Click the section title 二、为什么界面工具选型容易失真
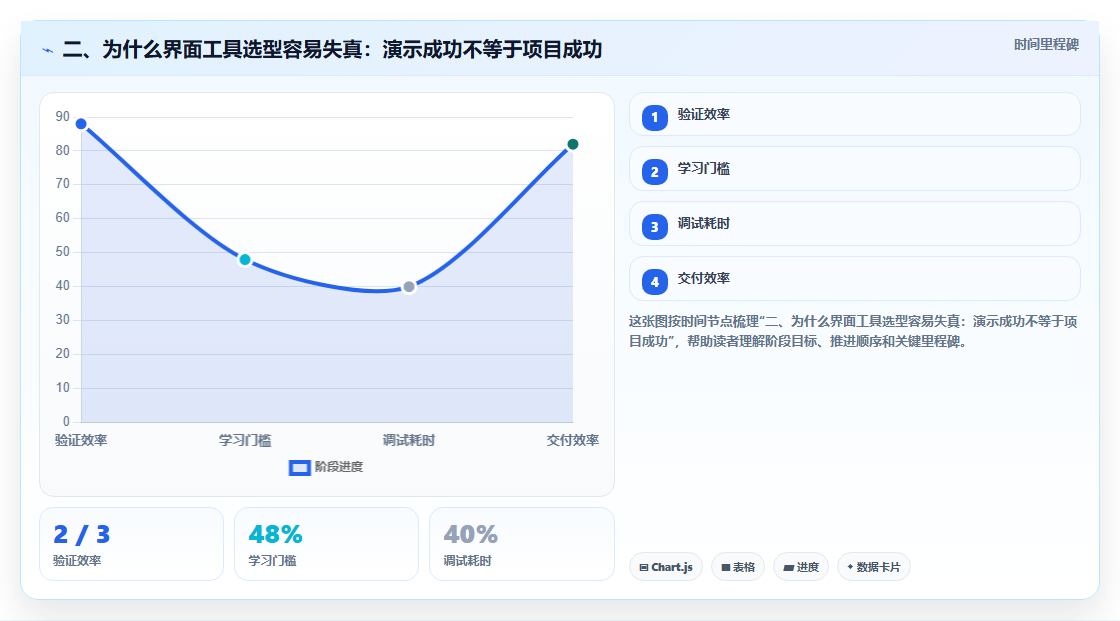The height and width of the screenshot is (621, 1120). (x=332, y=49)
